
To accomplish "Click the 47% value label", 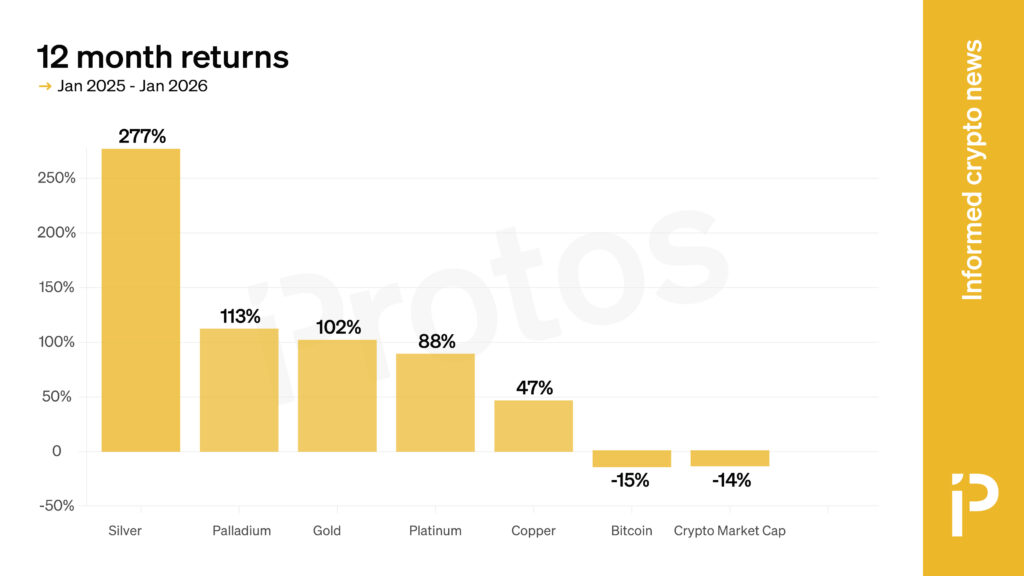I will [534, 388].
